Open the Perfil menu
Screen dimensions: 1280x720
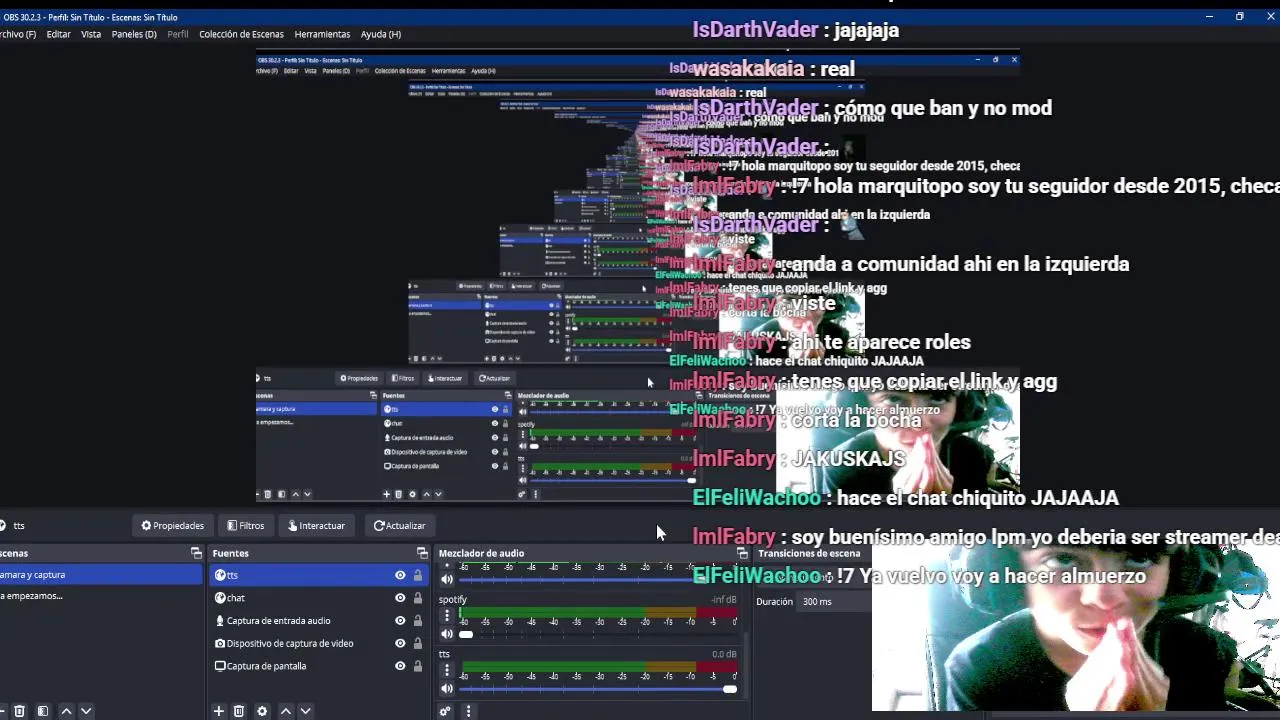[178, 34]
